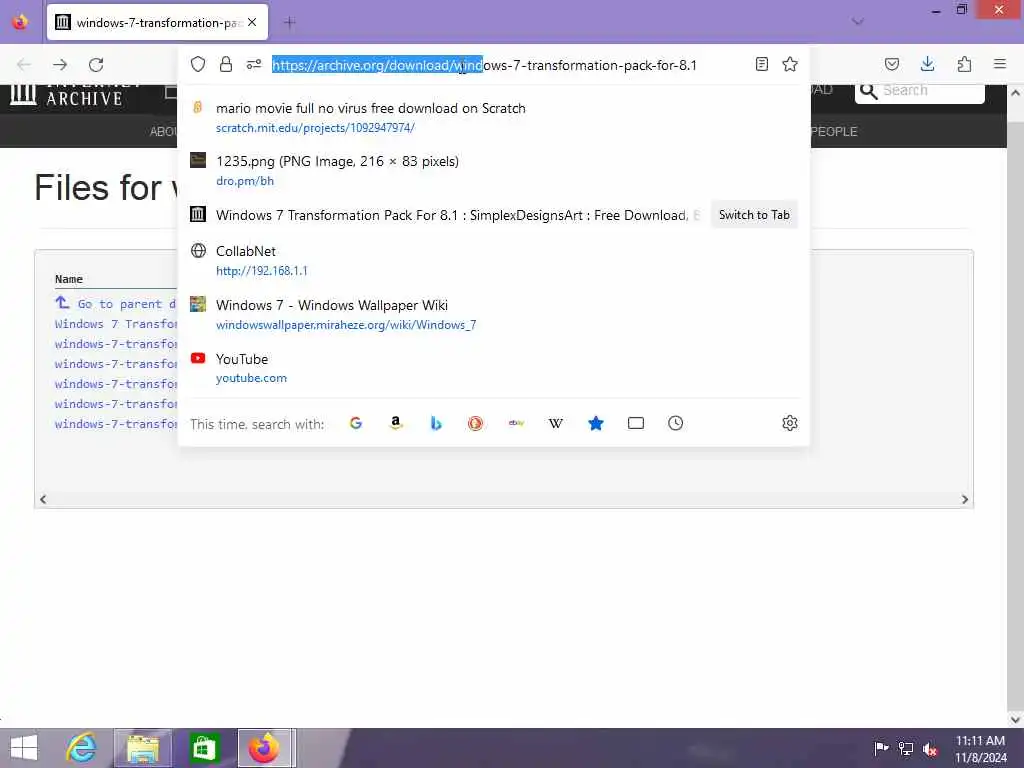The height and width of the screenshot is (768, 1024).
Task: Select the Windows Wallpaper Wiki suggestion
Action: 493,314
